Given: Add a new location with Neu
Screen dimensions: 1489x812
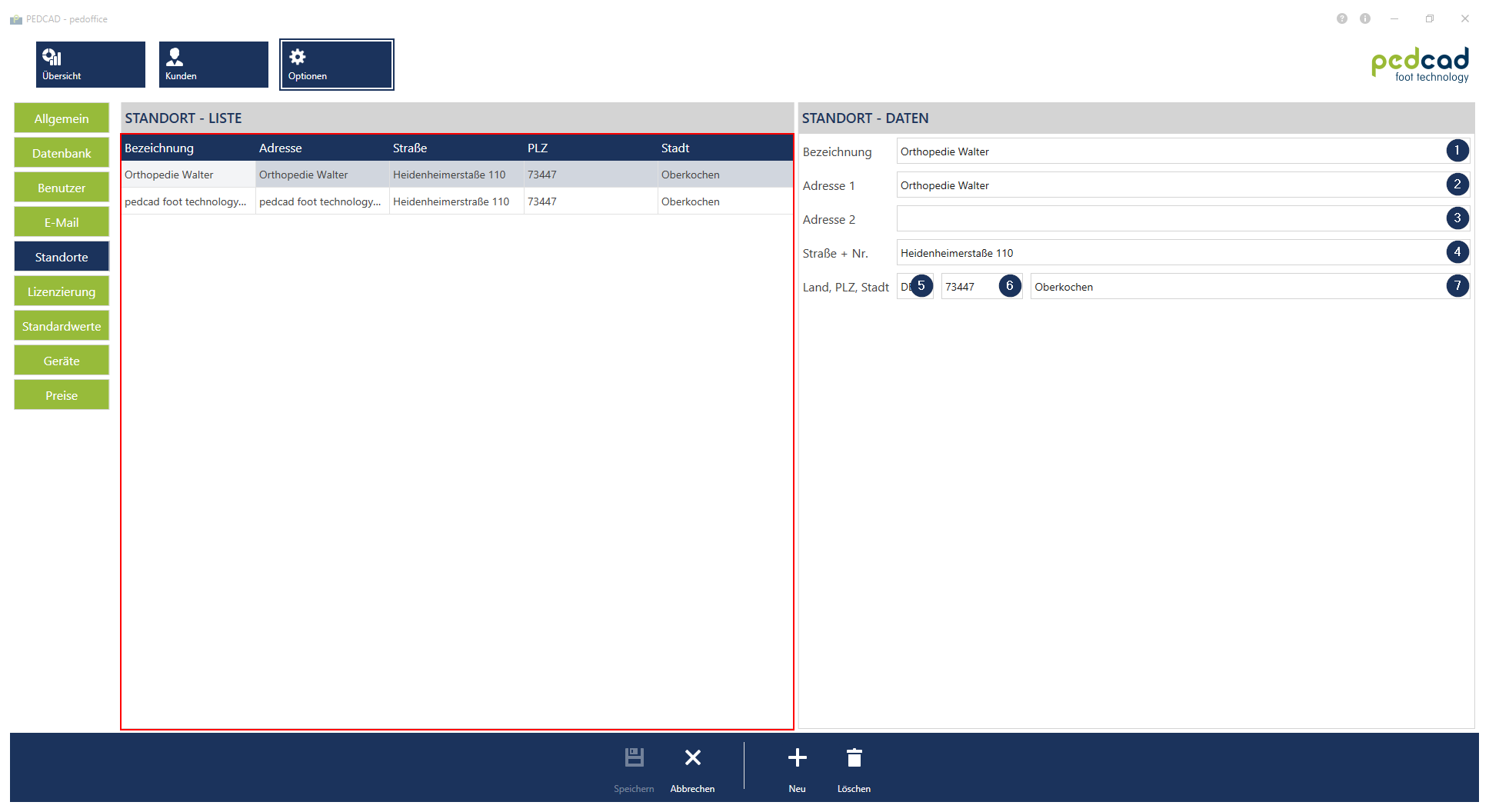Looking at the screenshot, I should click(797, 758).
